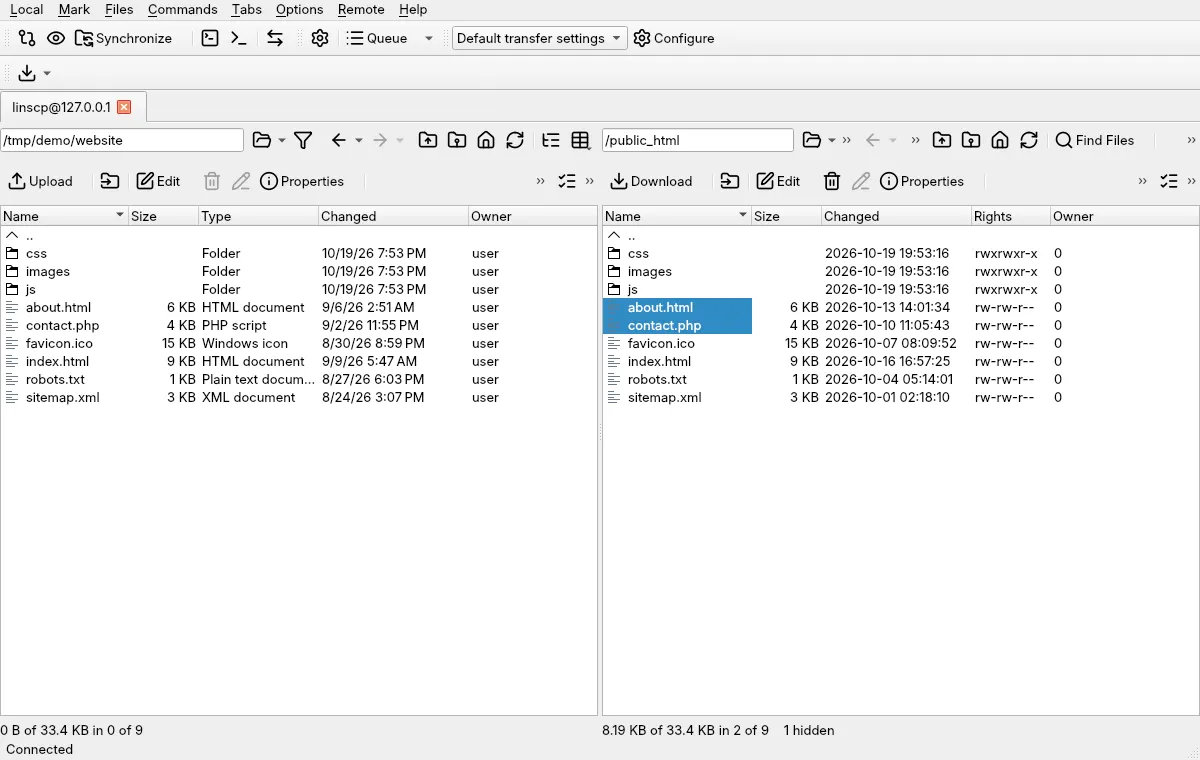This screenshot has width=1200, height=760.
Task: Open local selection checklist icon
Action: [567, 181]
